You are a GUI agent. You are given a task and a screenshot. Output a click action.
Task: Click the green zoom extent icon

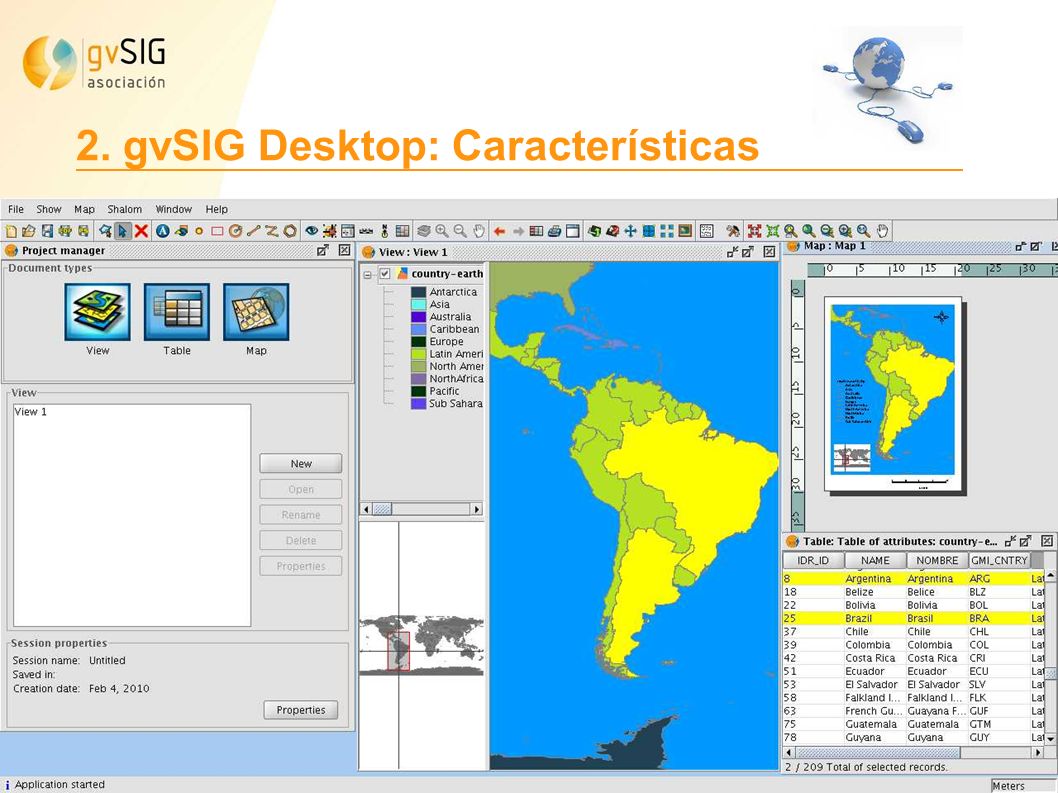point(773,231)
